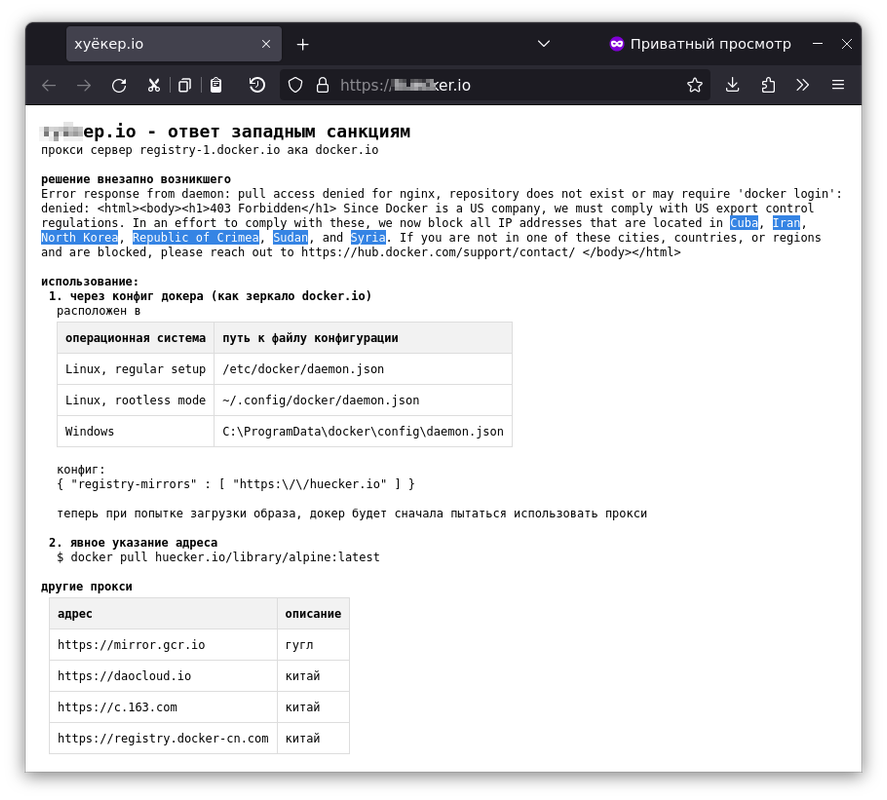
Task: Click the registry-mirrors config line
Action: [x=236, y=484]
